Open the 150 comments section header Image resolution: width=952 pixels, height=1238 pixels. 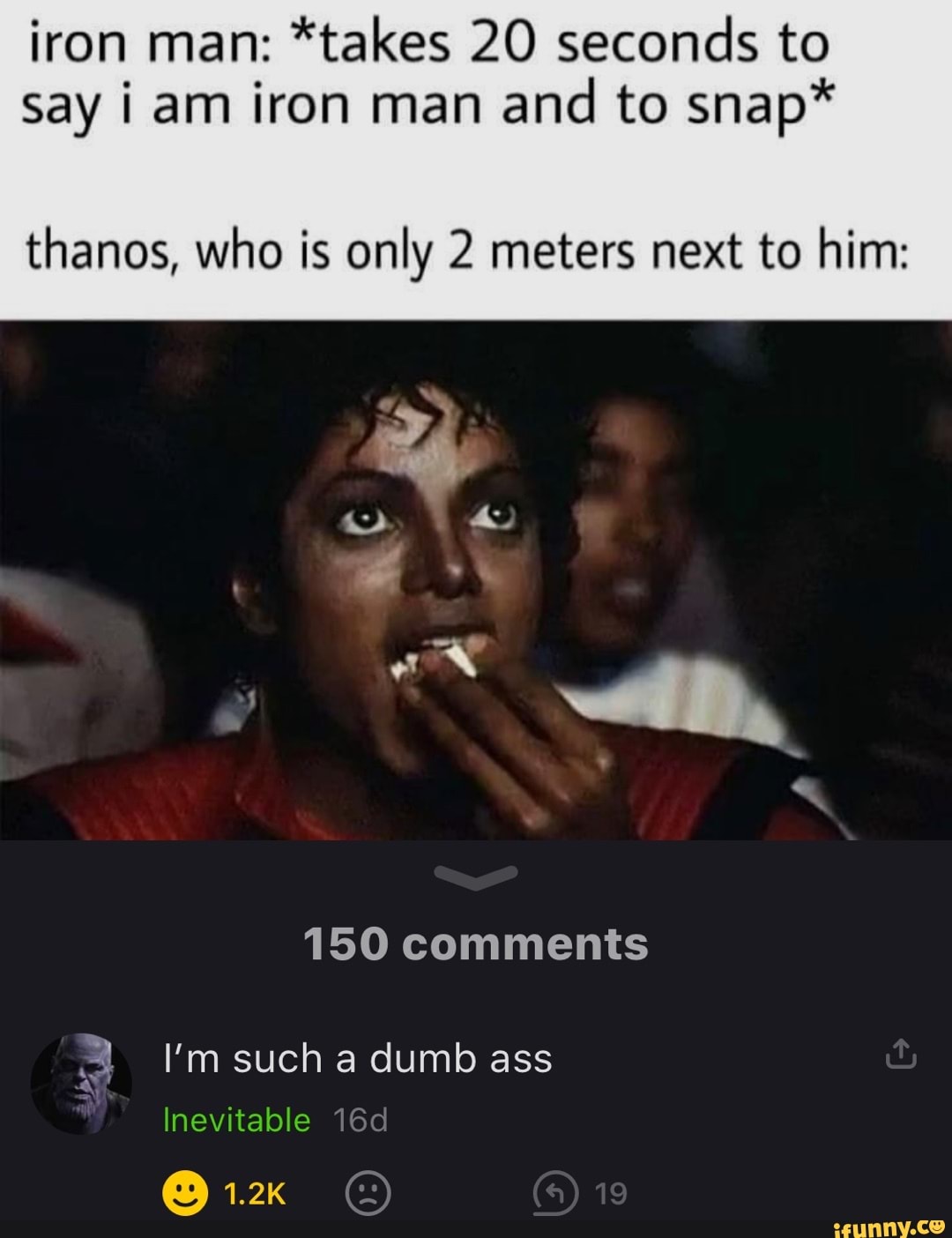pos(476,943)
